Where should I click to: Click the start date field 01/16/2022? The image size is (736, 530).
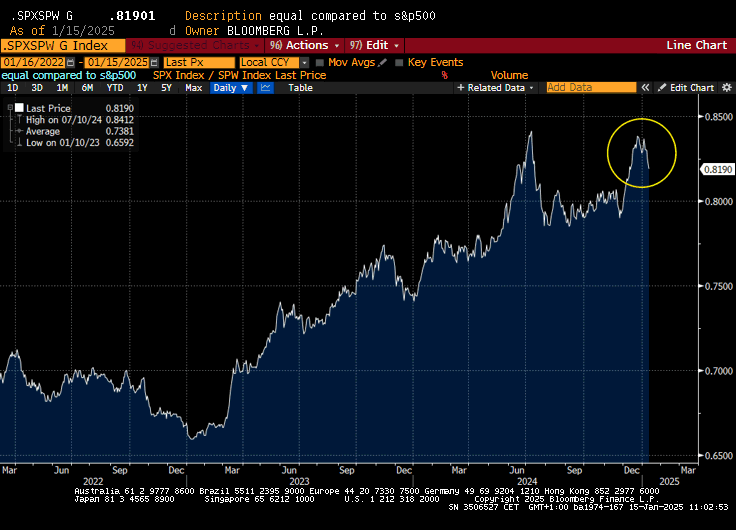pos(34,62)
